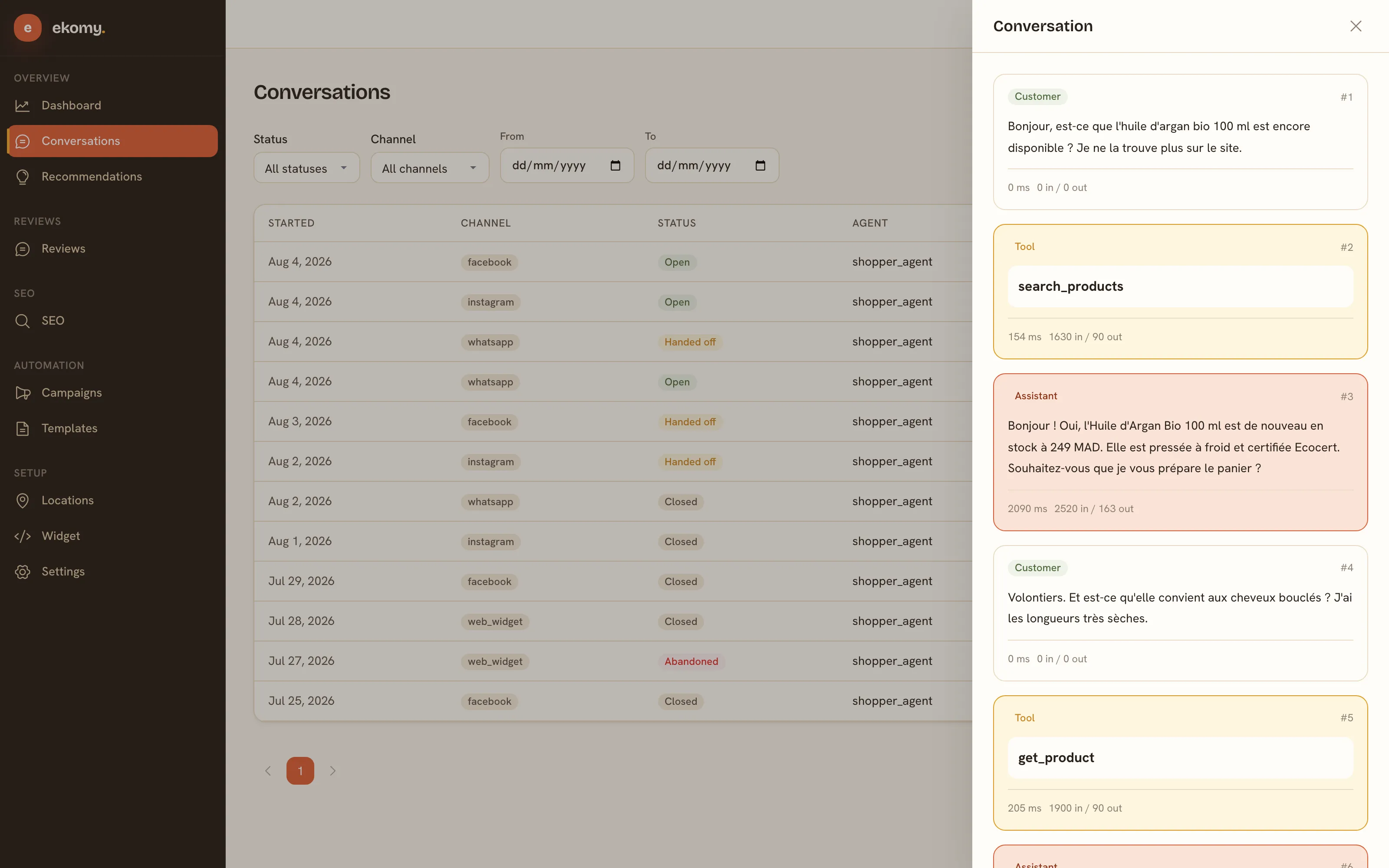Go to previous page arrow
1389x868 pixels.
click(x=267, y=771)
